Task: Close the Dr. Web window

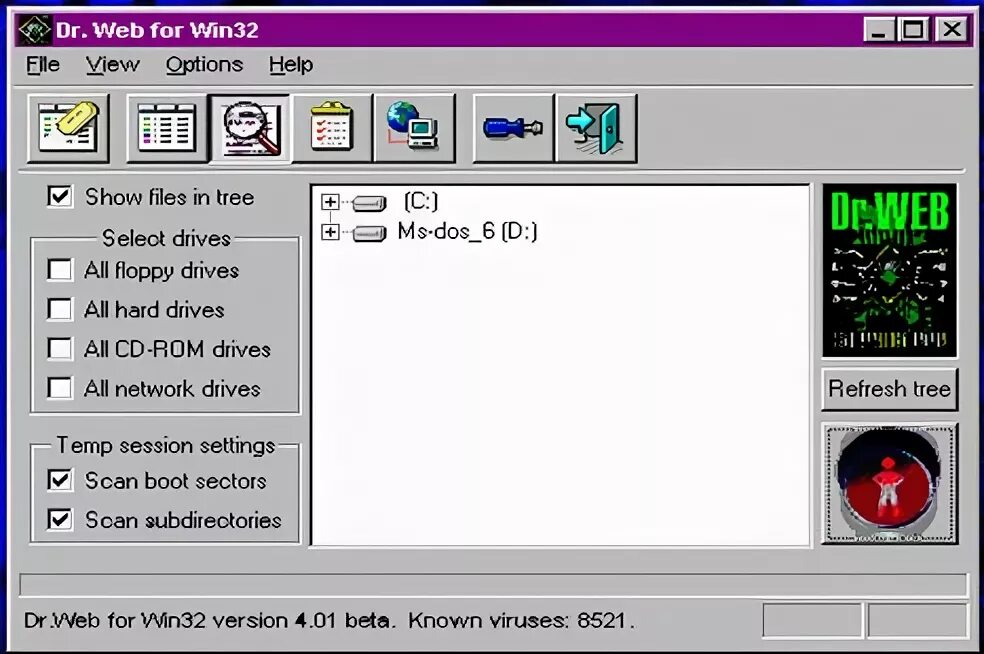Action: click(951, 29)
